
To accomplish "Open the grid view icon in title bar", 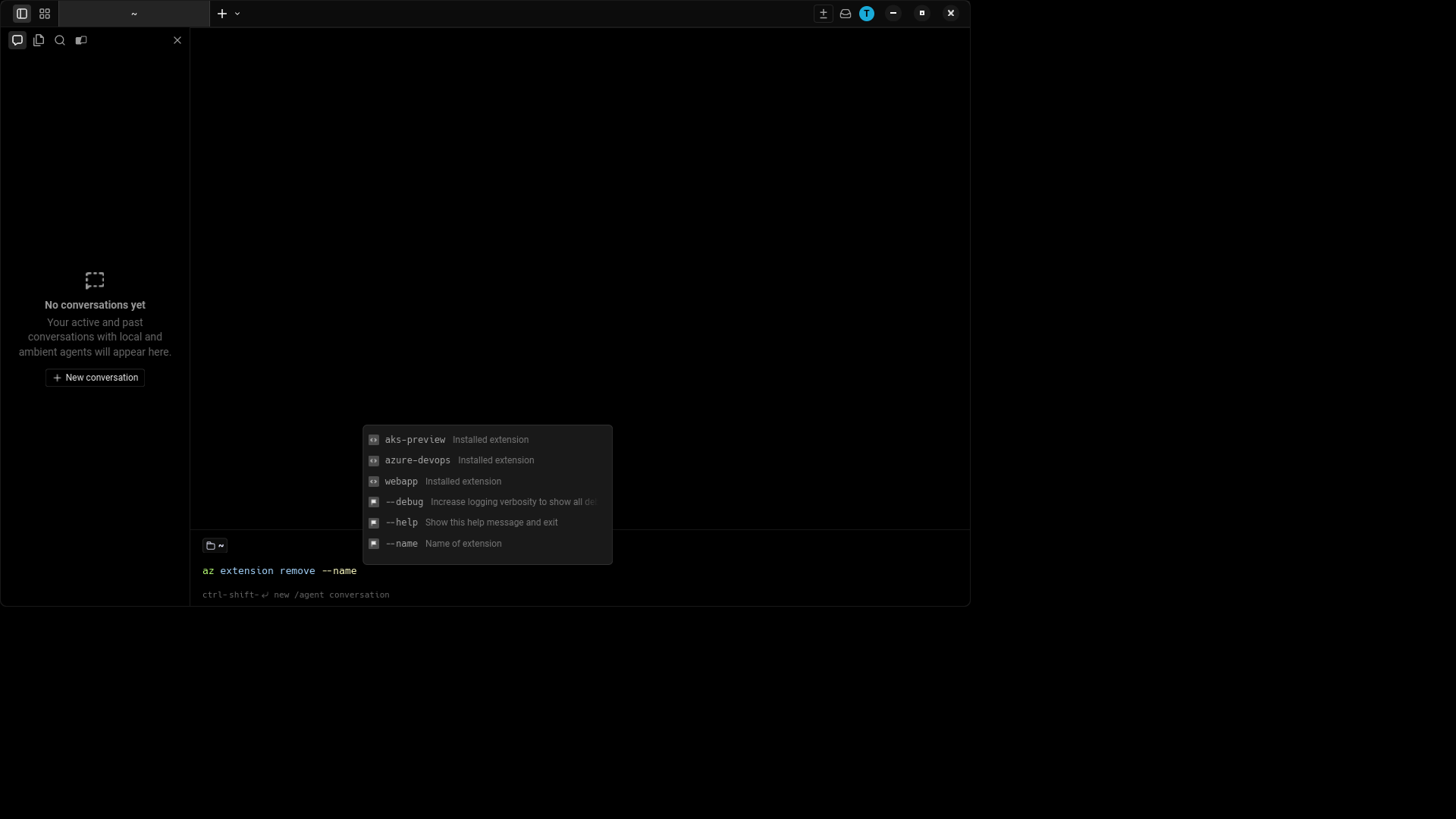I will (45, 14).
